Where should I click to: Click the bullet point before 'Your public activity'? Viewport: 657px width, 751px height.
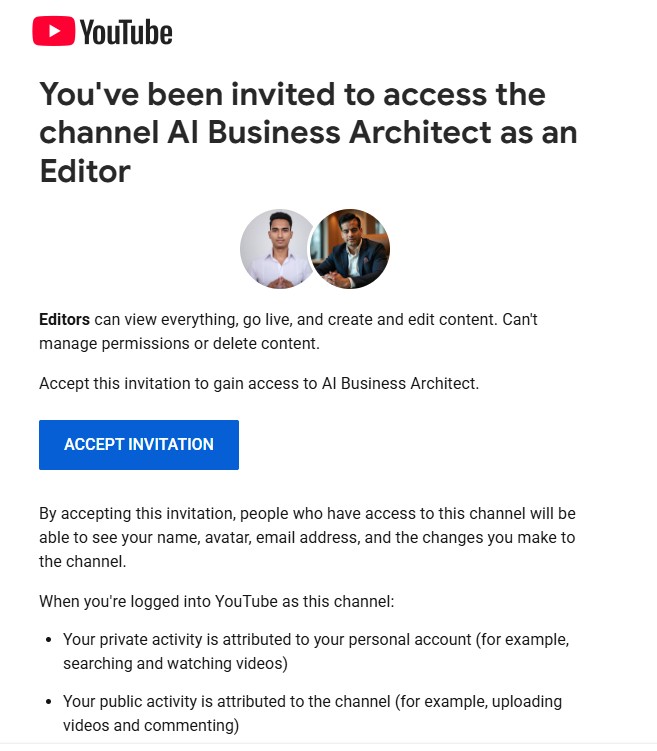coord(48,702)
